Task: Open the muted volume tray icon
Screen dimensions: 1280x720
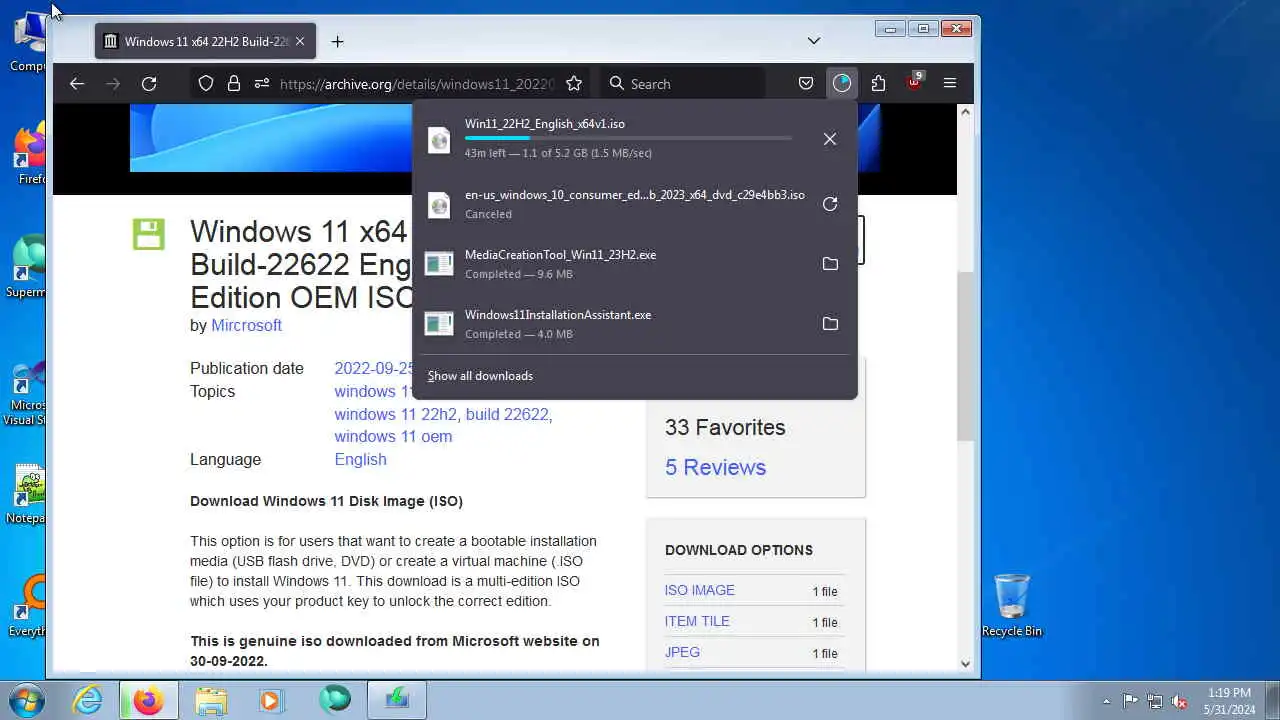Action: click(x=1180, y=701)
